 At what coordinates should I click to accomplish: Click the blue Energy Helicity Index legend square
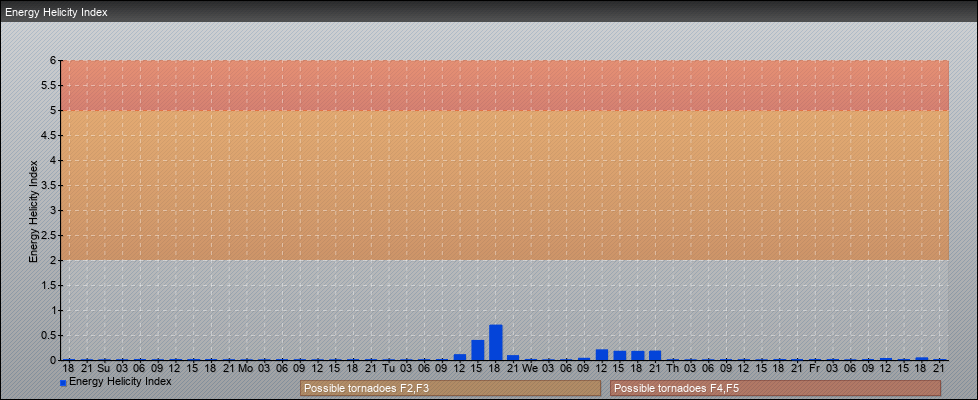click(x=63, y=383)
